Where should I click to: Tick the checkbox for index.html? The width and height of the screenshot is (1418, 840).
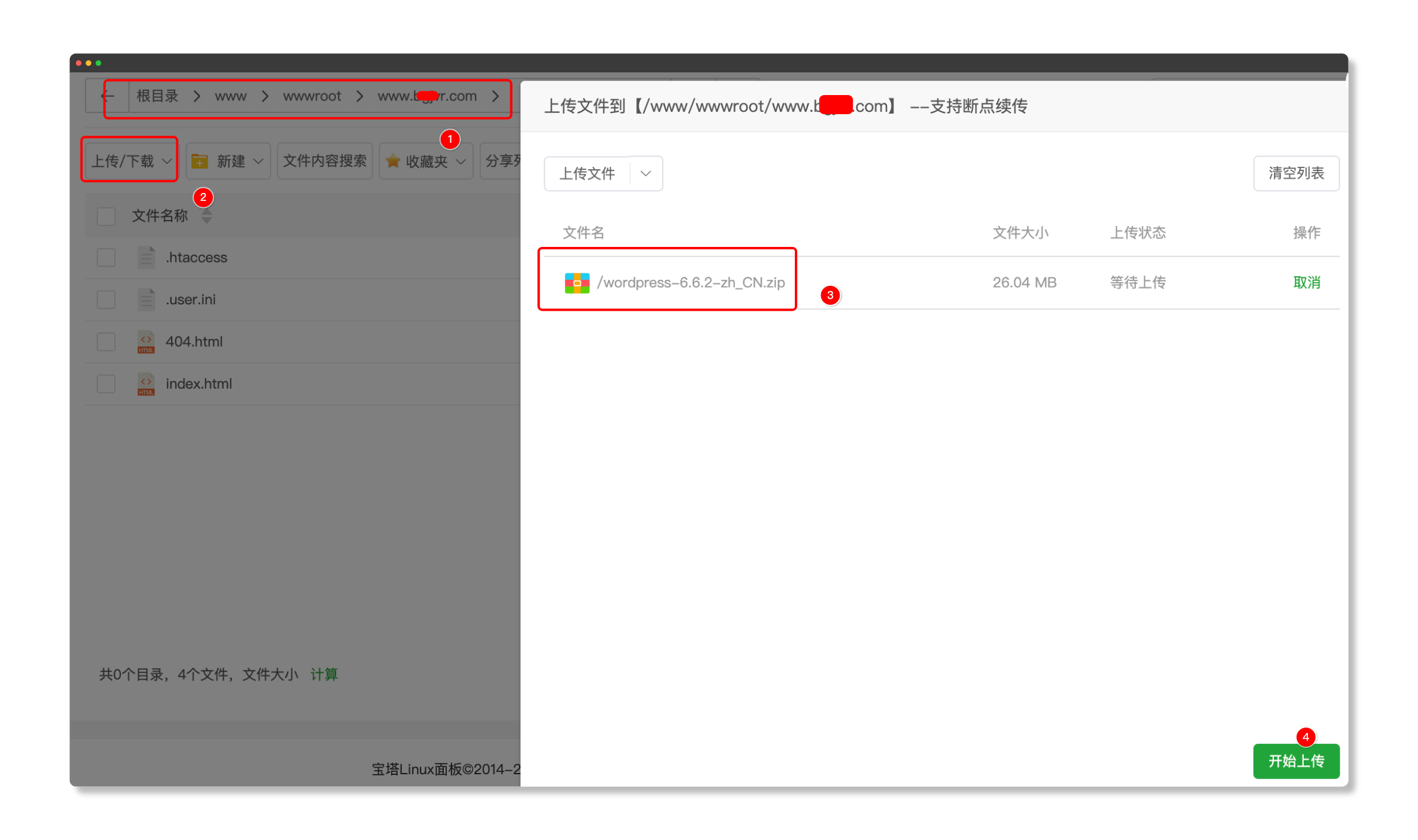pyautogui.click(x=106, y=384)
